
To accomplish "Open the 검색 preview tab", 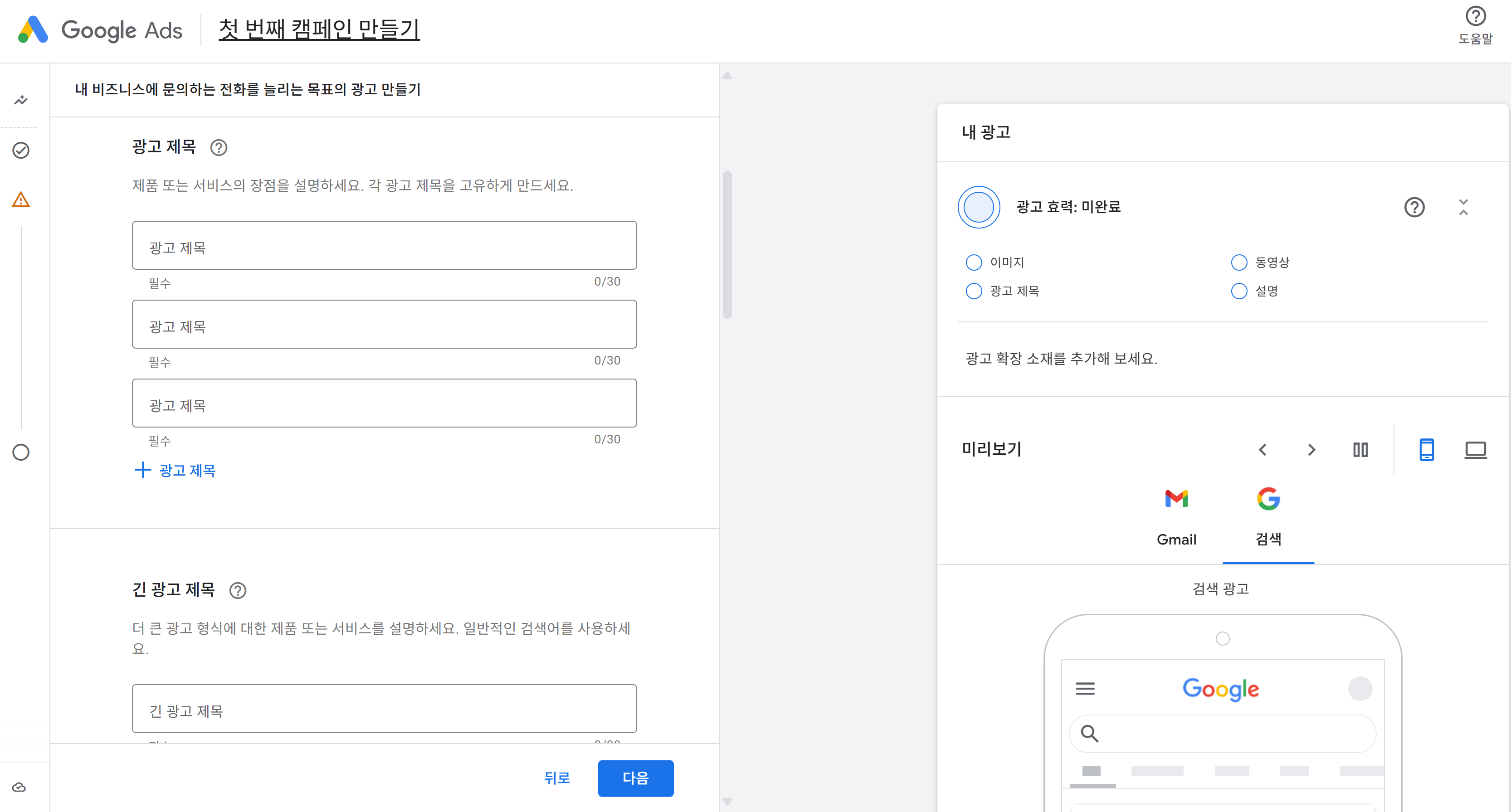I will tap(1268, 519).
